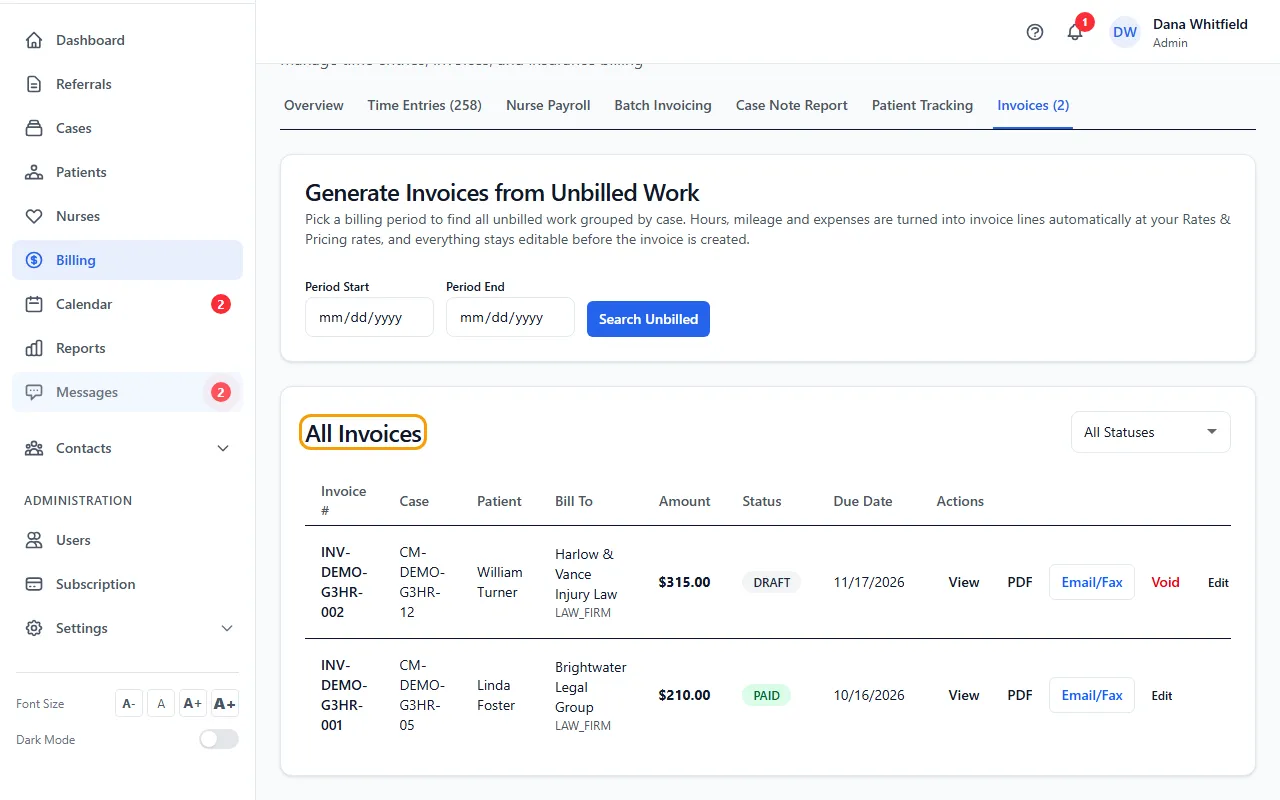Click the Messages chat bubble icon
1280x800 pixels.
pos(34,392)
